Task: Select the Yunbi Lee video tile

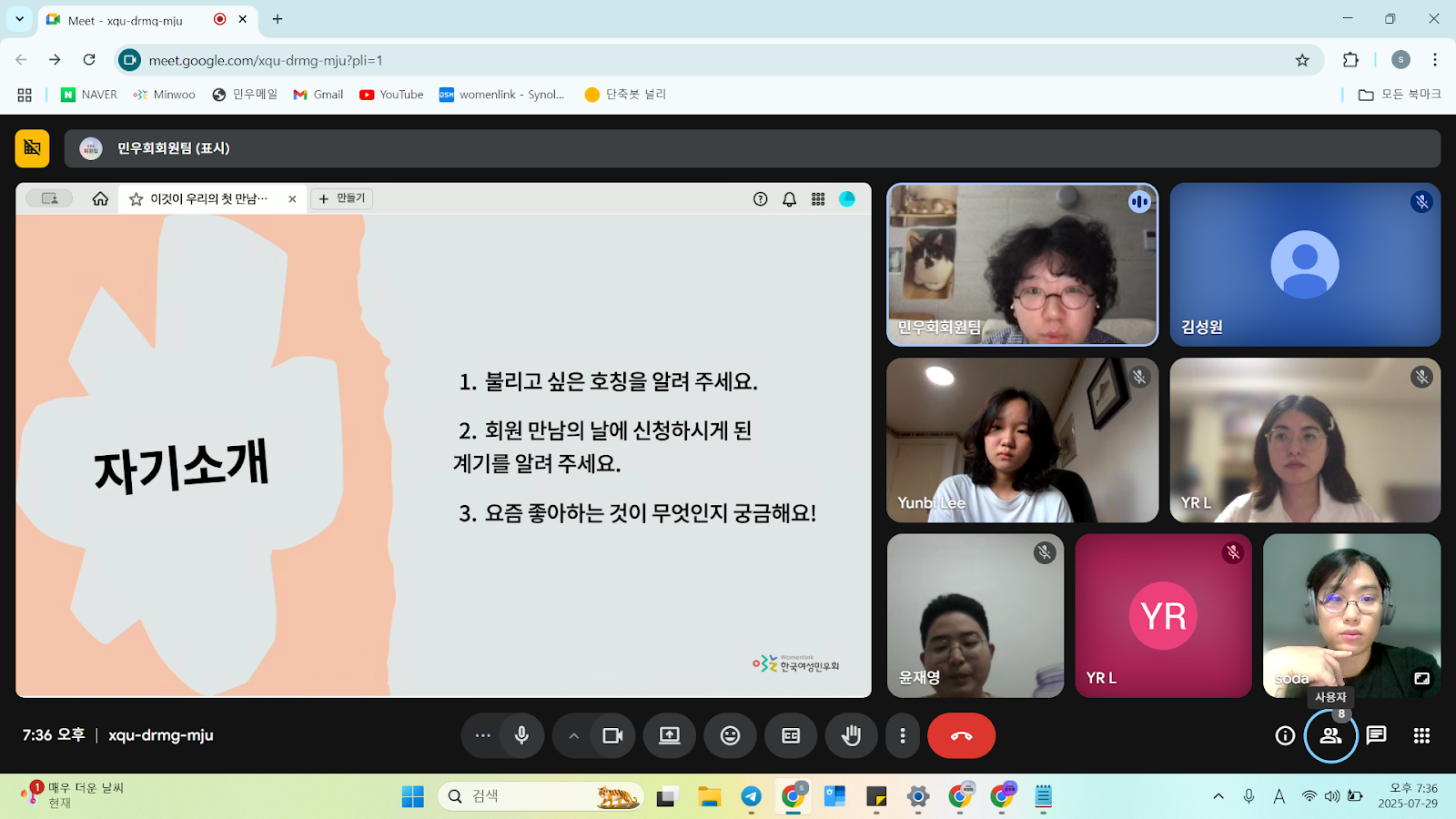Action: [x=1022, y=440]
